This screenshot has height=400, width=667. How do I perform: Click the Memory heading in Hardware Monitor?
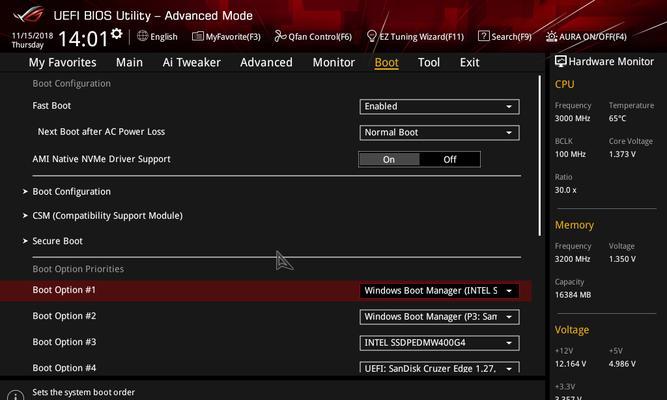tap(574, 225)
